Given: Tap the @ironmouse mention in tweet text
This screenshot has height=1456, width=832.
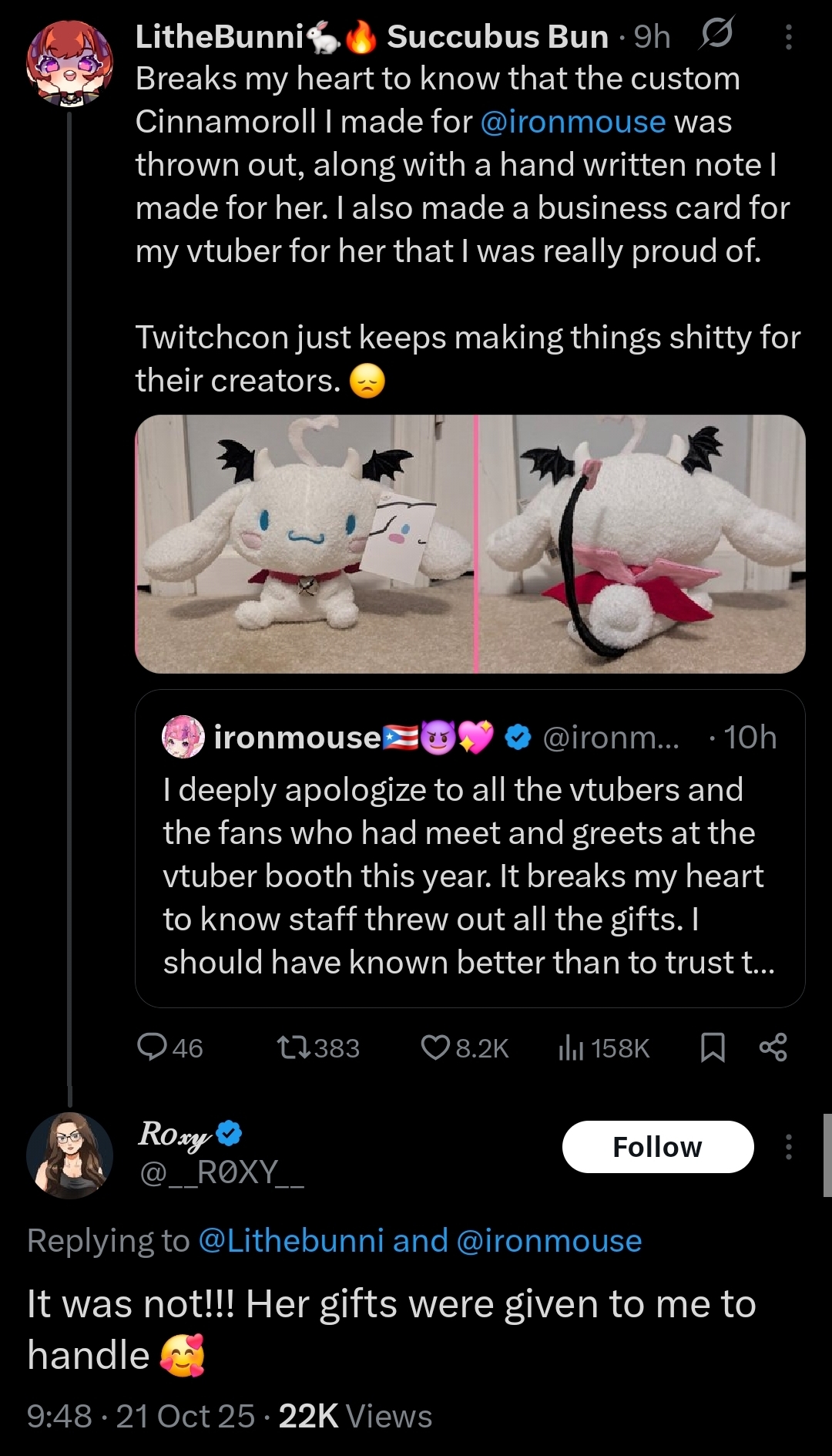Looking at the screenshot, I should point(572,122).
